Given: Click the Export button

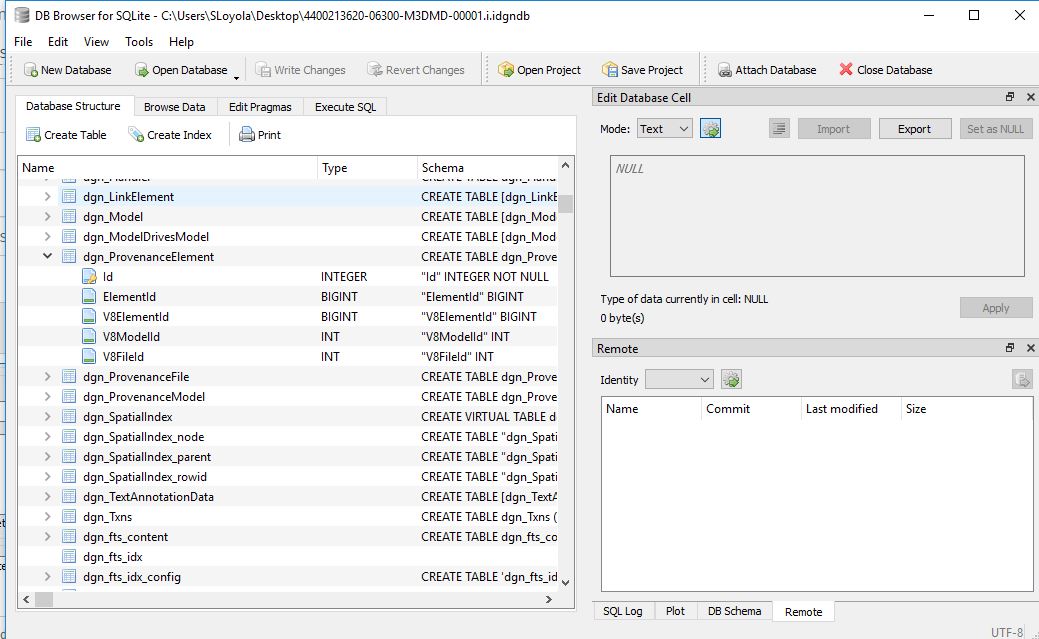Looking at the screenshot, I should tap(914, 129).
